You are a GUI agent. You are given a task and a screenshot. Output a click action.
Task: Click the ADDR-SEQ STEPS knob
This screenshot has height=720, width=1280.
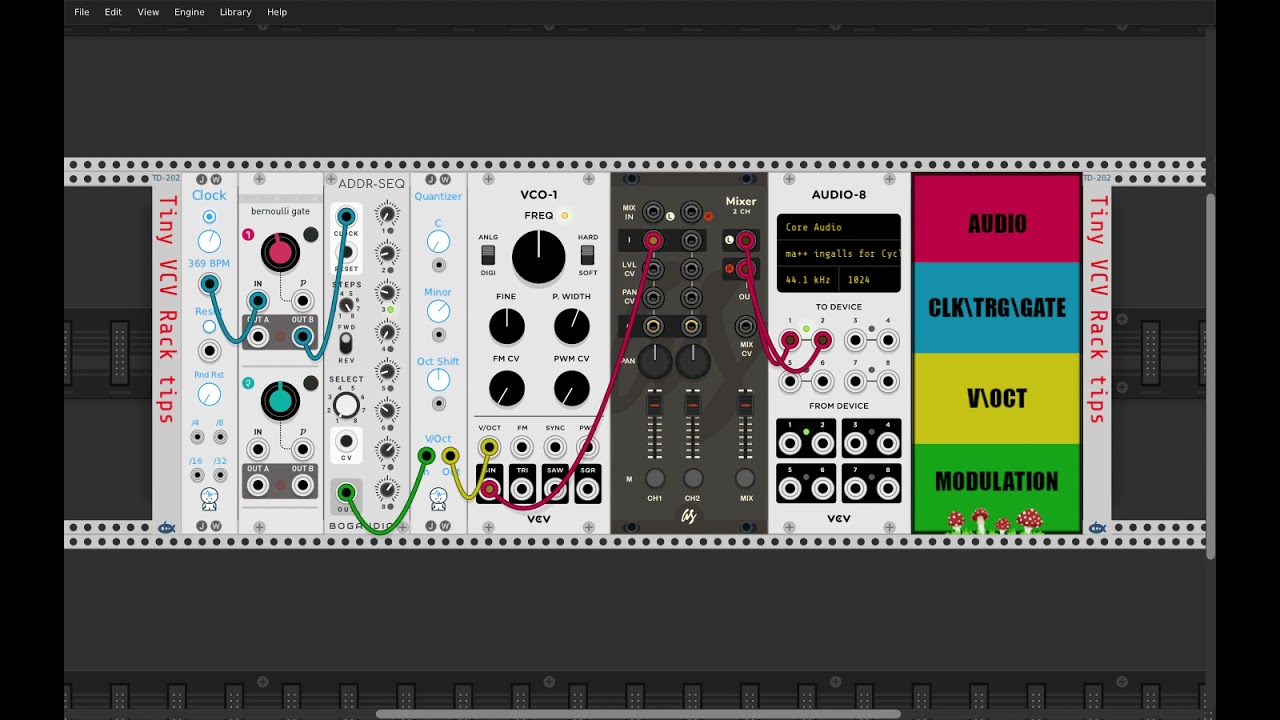tap(346, 306)
